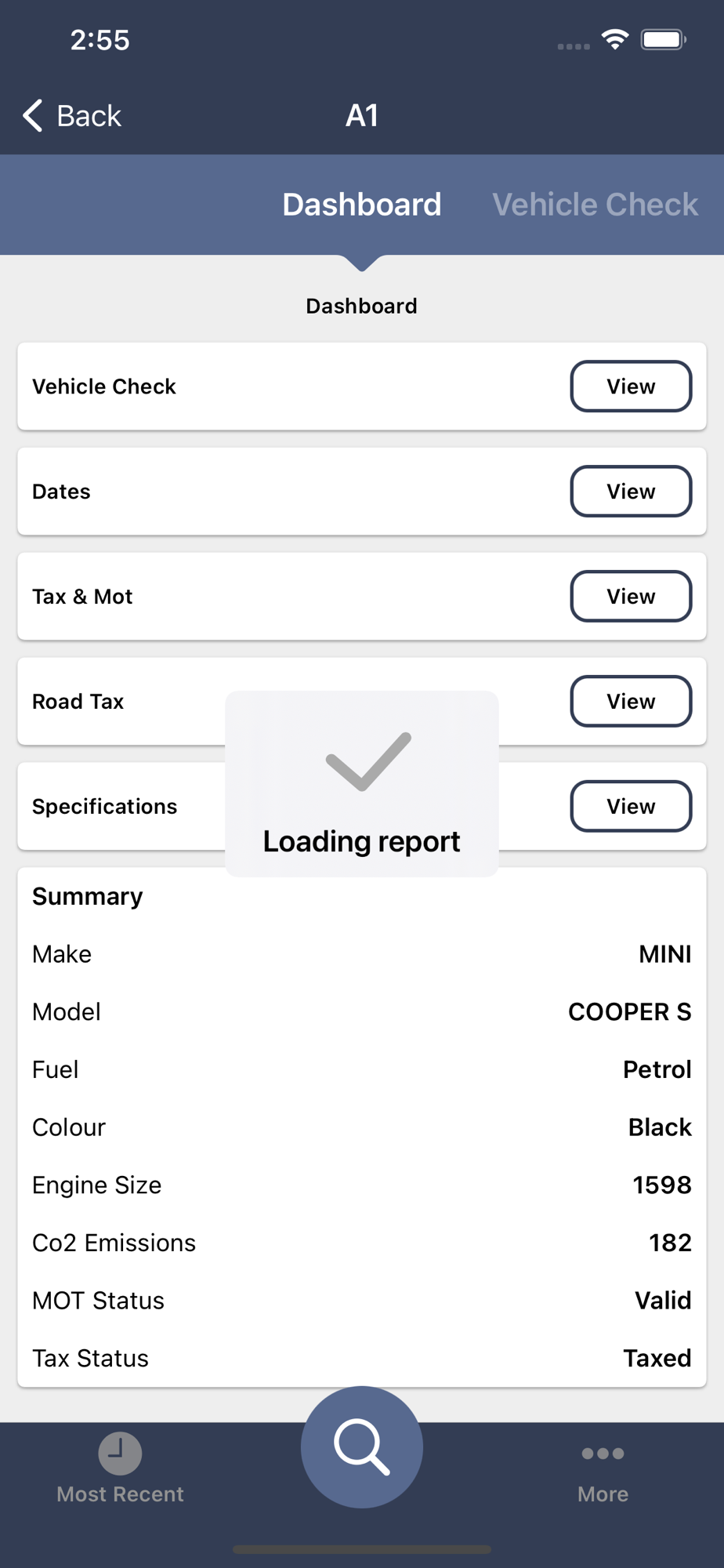Open Most Recent clock icon
This screenshot has width=724, height=1568.
click(120, 1453)
